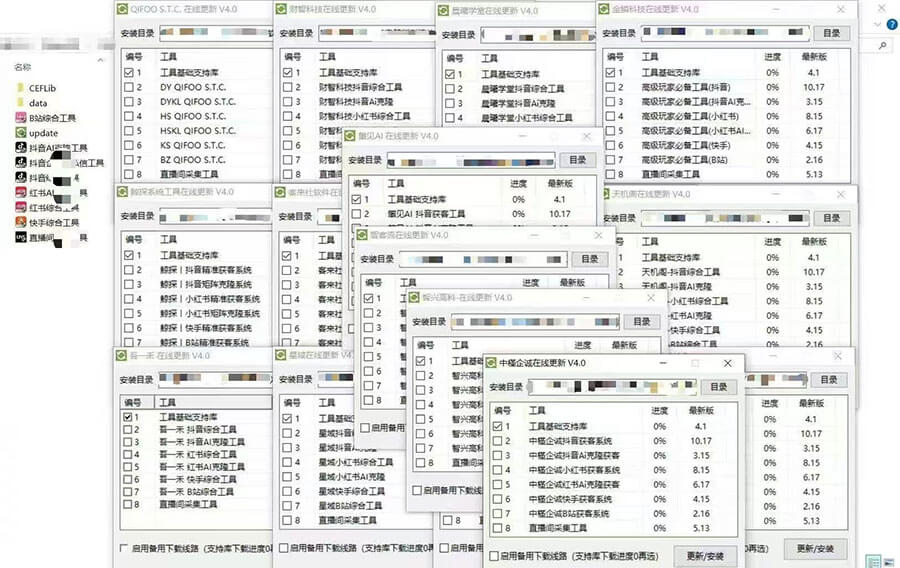Click the 哥一禾 在线更新 window title icon

[x=121, y=355]
